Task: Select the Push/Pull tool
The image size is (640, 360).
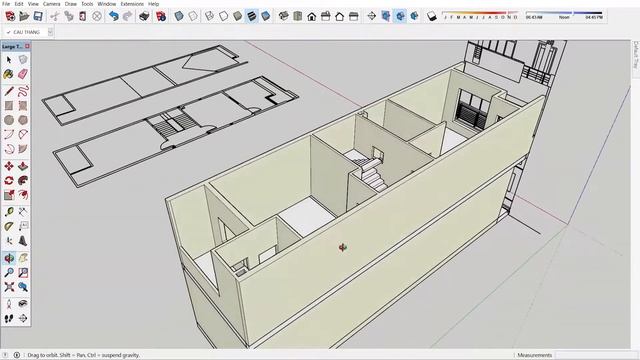Action: pos(23,166)
